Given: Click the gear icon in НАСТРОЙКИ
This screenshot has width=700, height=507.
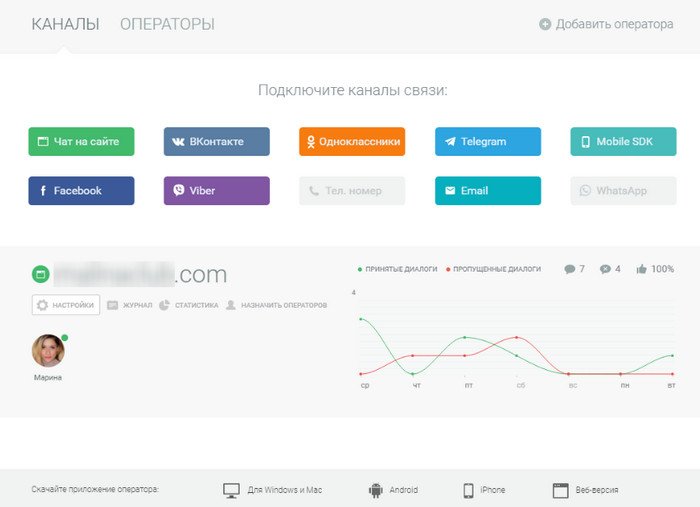Looking at the screenshot, I should 42,305.
